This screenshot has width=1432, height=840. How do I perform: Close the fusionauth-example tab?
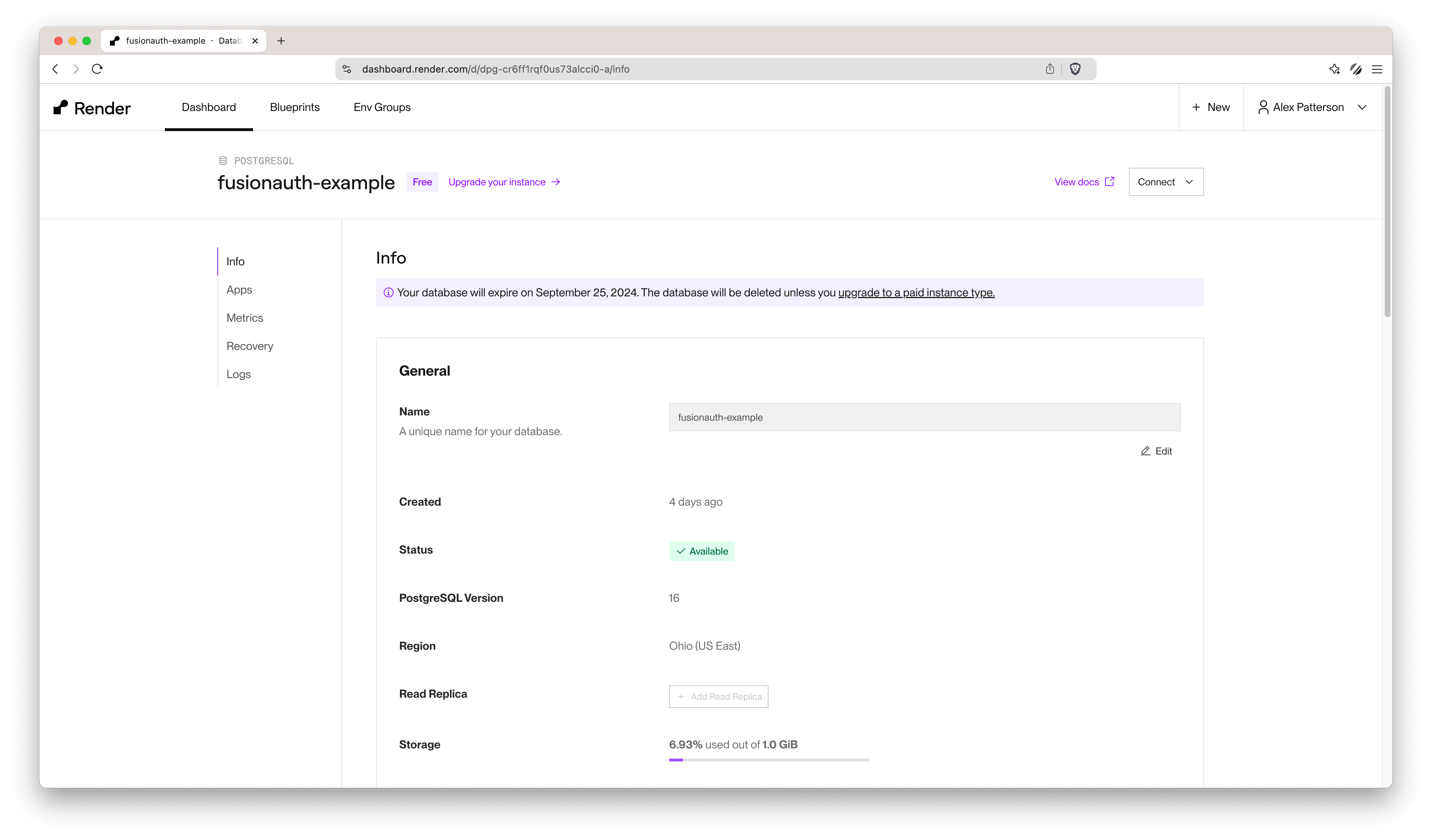tap(255, 41)
